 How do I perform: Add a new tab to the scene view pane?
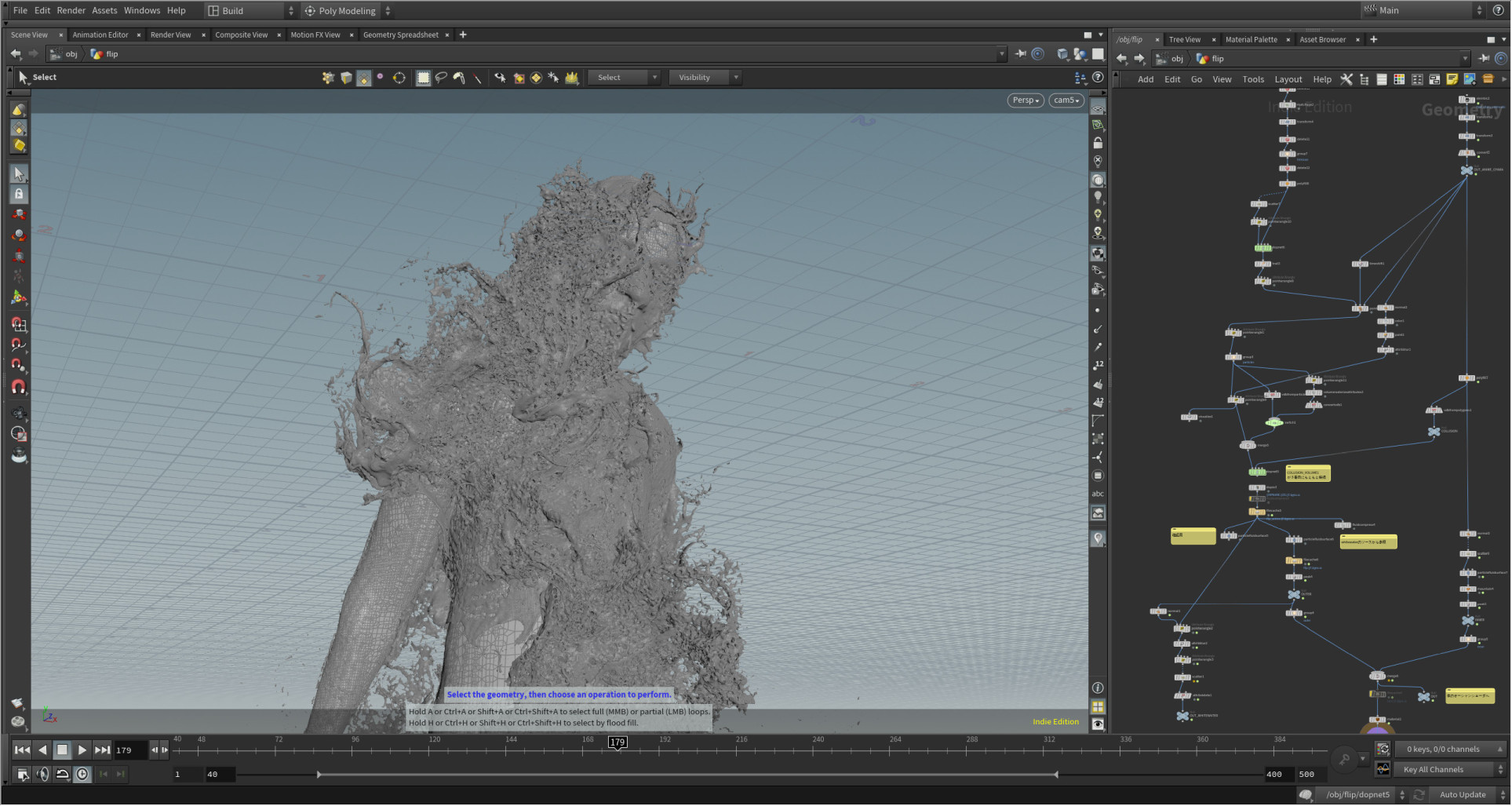(x=463, y=35)
